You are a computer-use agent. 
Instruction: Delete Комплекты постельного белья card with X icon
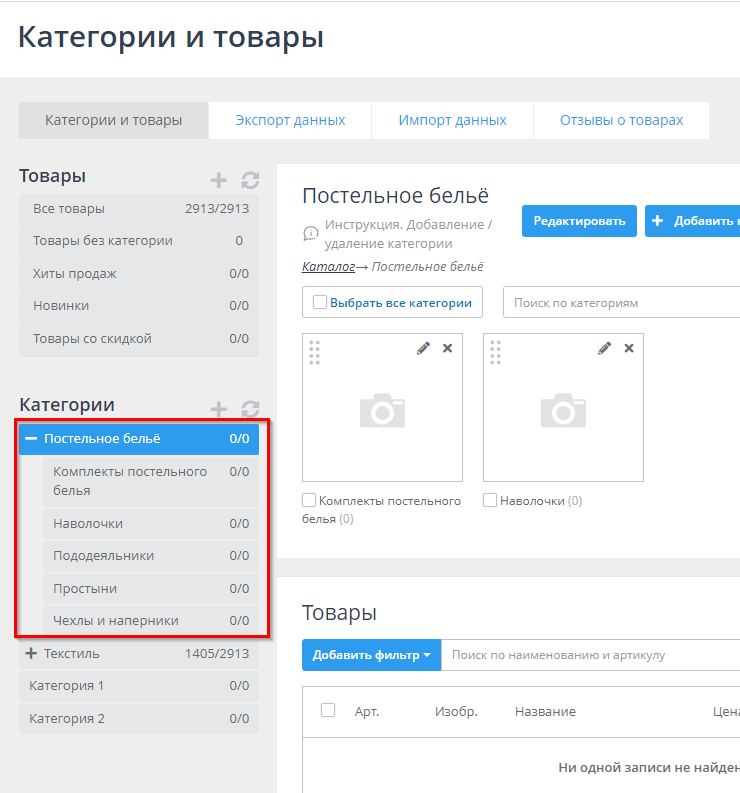click(x=447, y=348)
